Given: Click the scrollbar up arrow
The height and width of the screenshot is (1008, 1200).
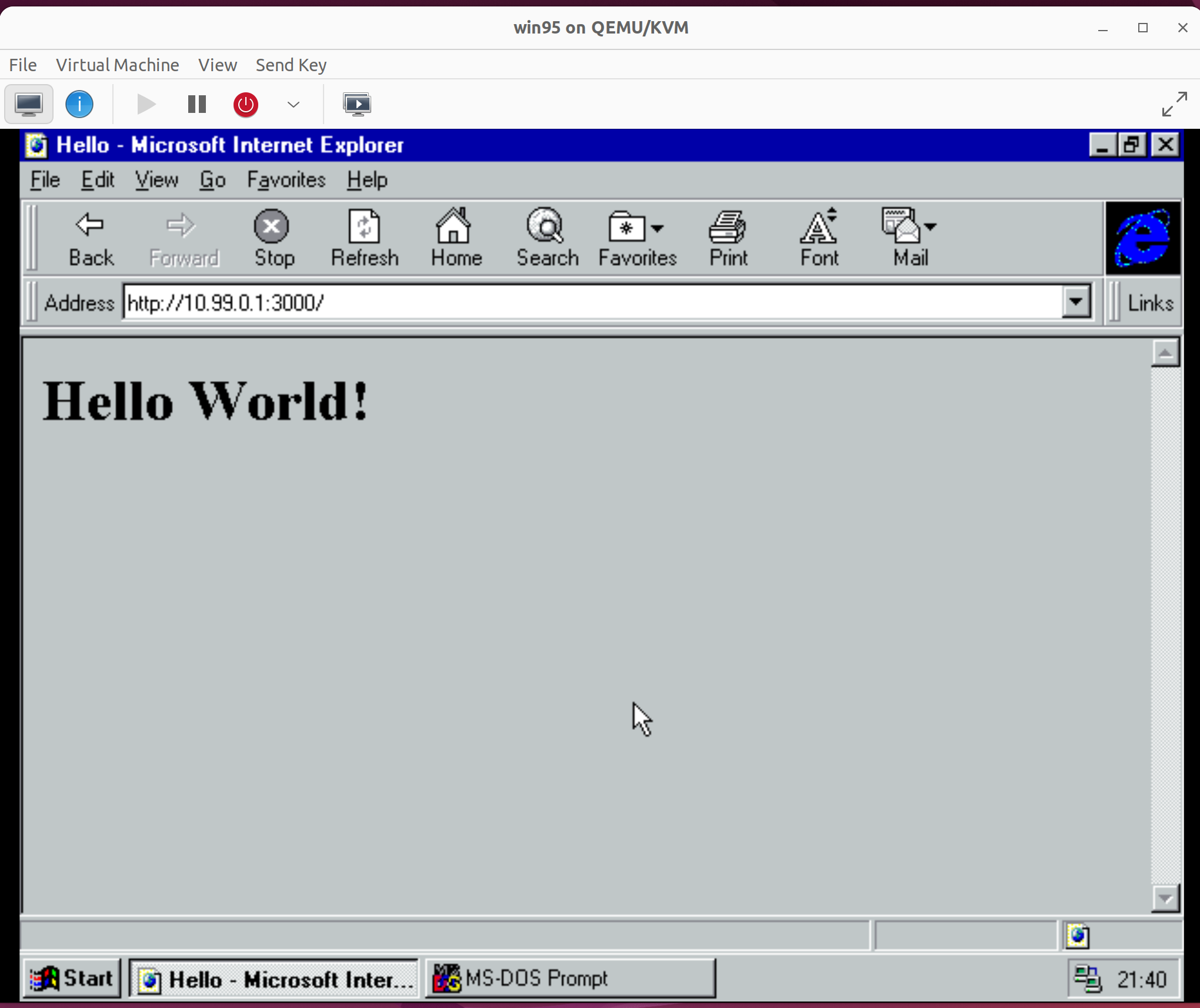Looking at the screenshot, I should click(1165, 353).
